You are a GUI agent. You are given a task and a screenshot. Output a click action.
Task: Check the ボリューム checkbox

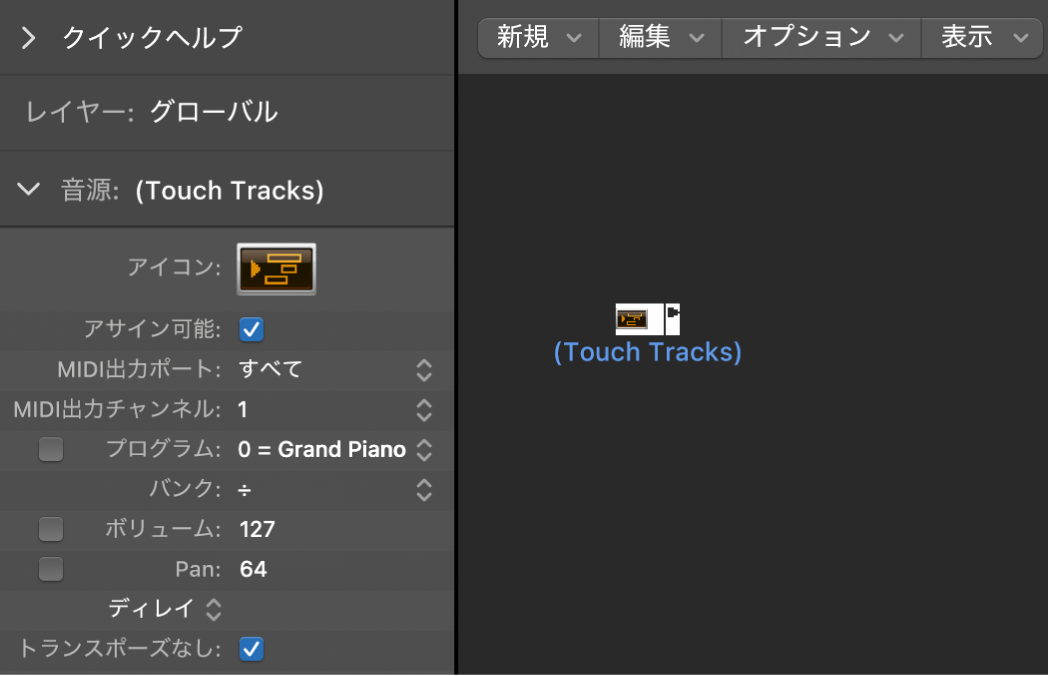(x=51, y=529)
